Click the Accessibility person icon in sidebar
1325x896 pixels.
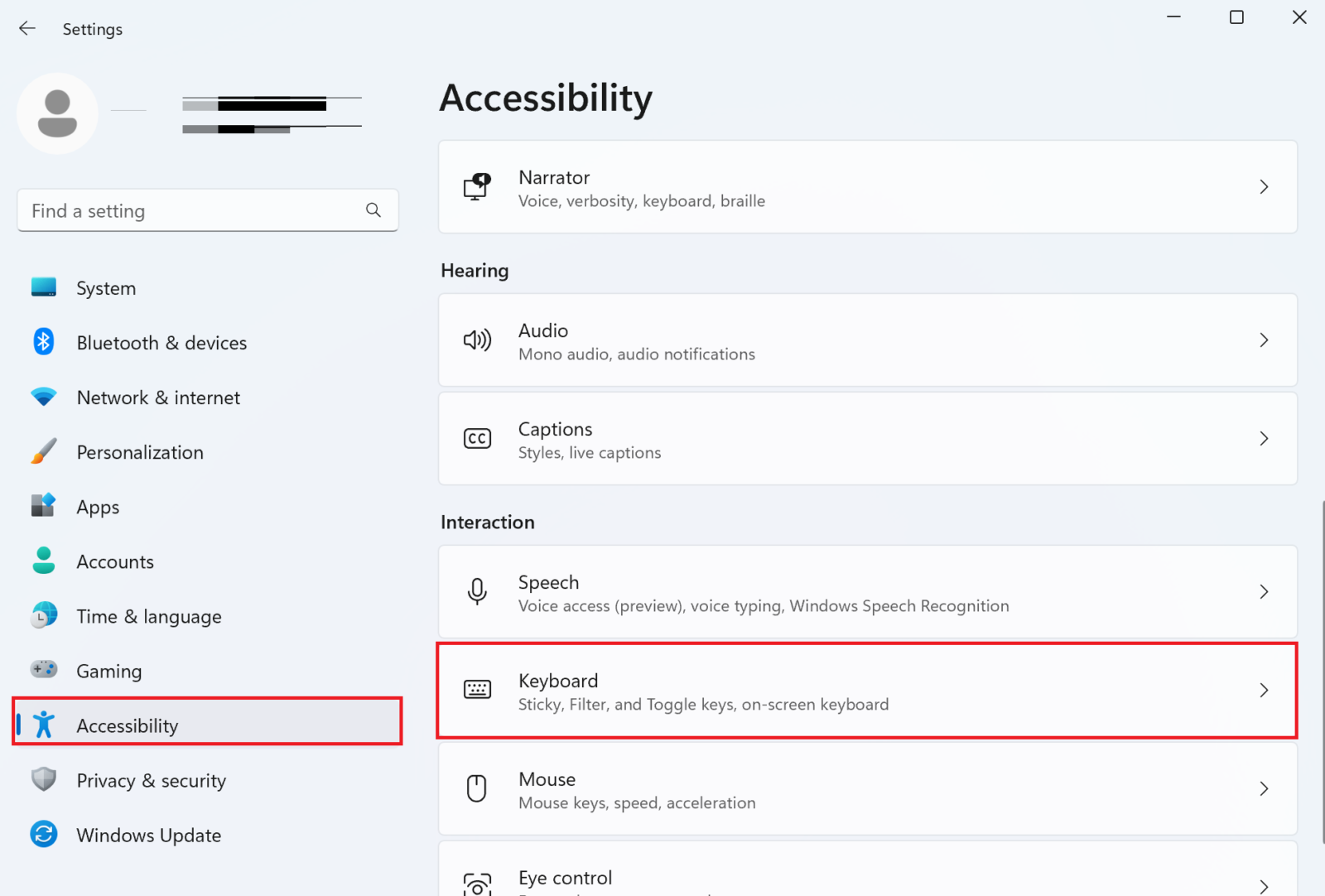(43, 724)
